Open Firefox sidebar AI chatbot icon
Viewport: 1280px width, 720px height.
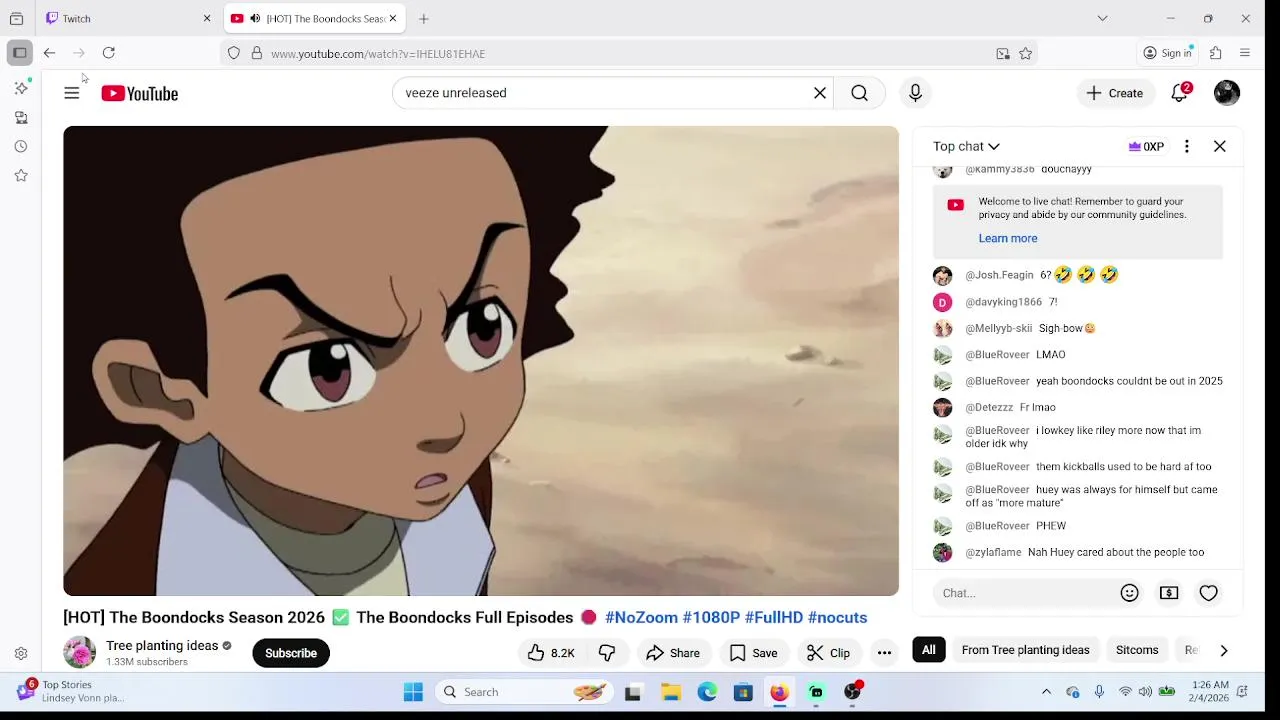click(x=21, y=88)
